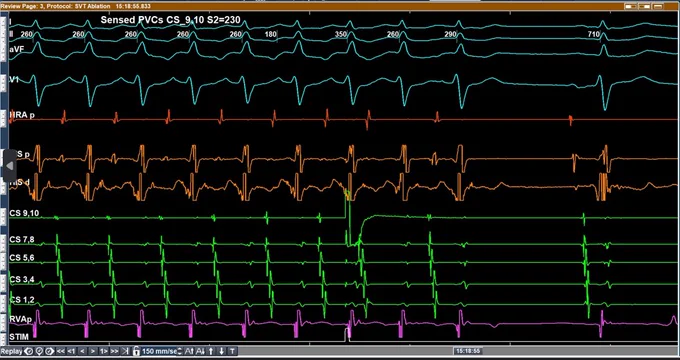Select the CS 7,8 channel label
This screenshot has height=360, width=680.
(22, 240)
